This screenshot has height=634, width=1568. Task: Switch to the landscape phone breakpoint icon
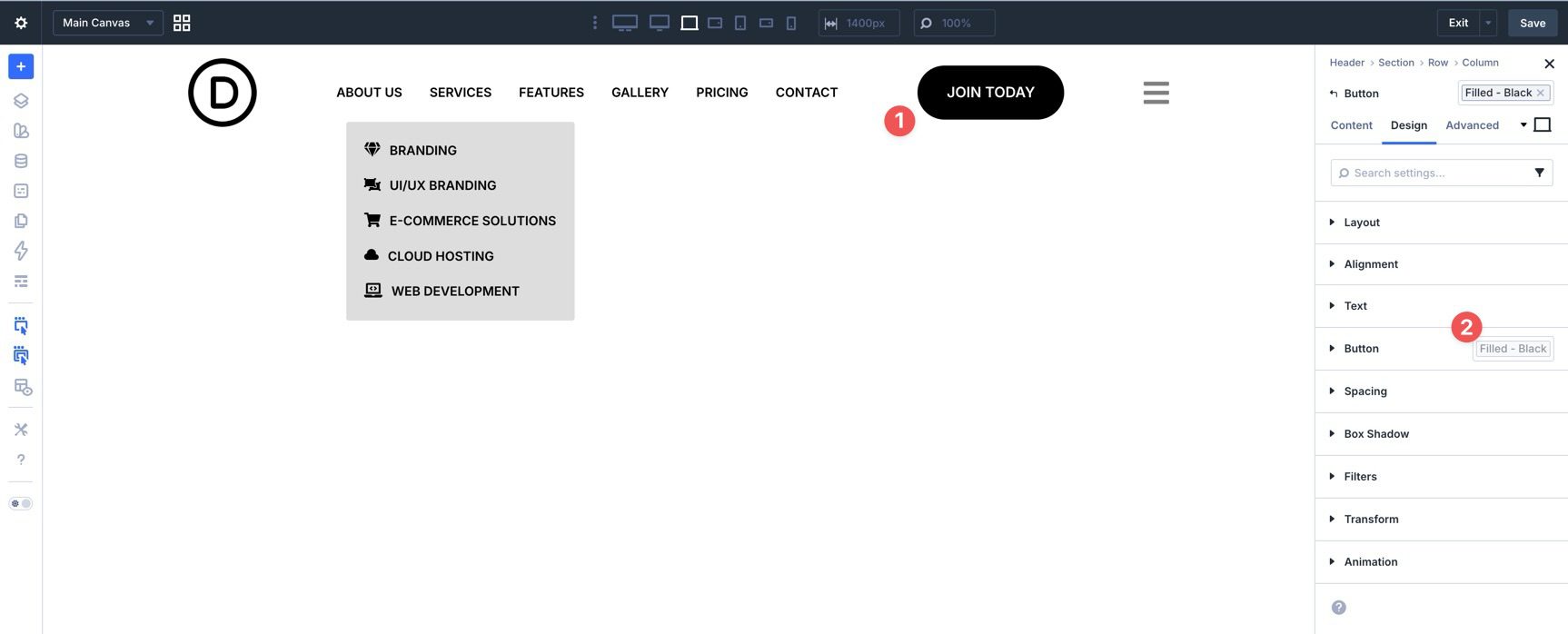766,23
